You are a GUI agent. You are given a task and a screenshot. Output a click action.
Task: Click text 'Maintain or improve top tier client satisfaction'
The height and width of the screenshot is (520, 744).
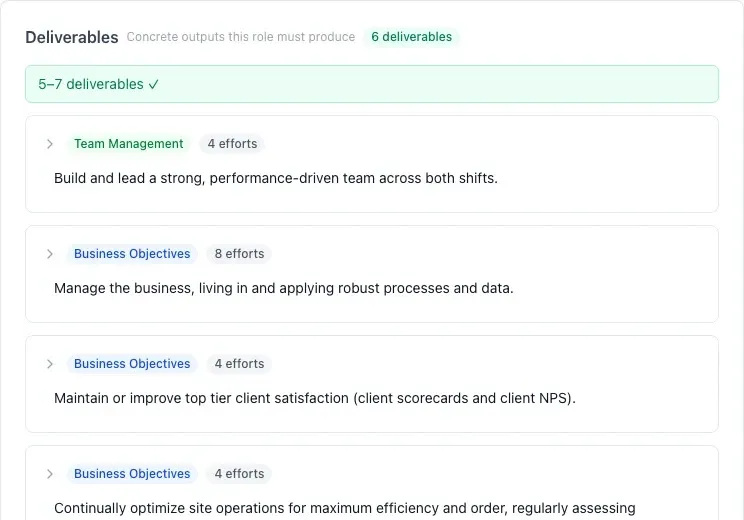click(x=201, y=399)
